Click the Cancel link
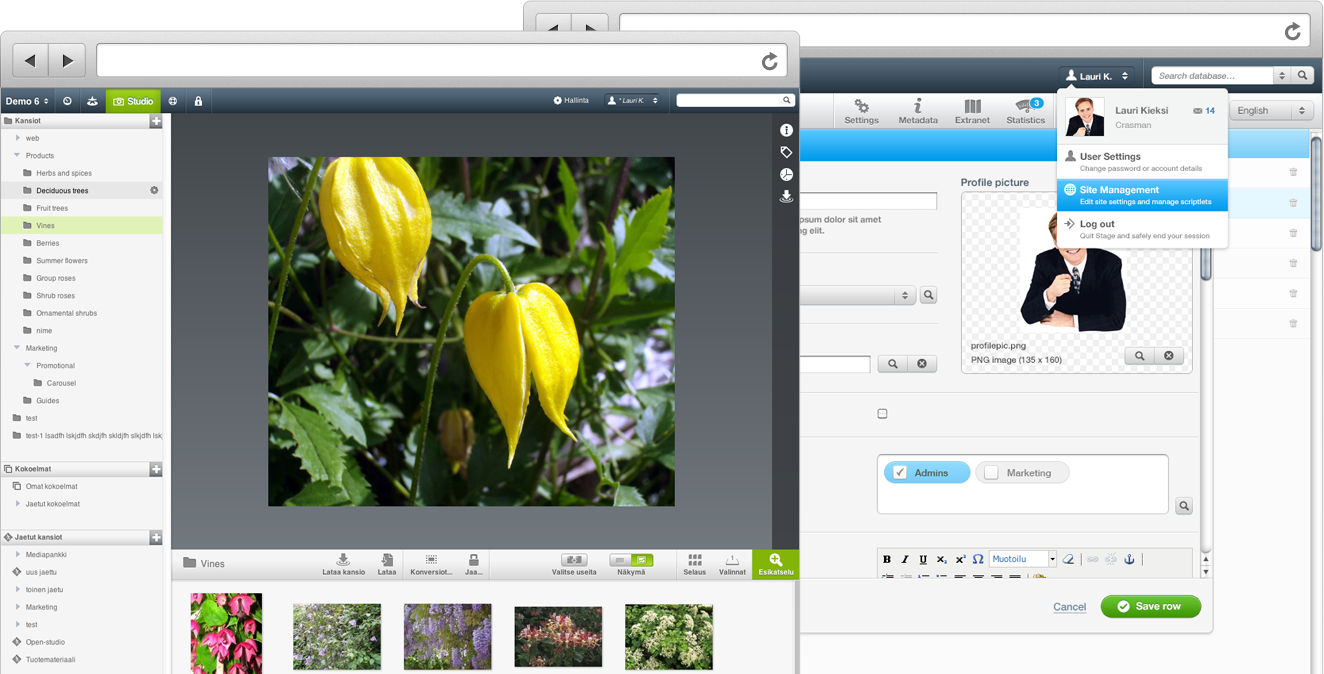The width and height of the screenshot is (1324, 674). 1069,607
